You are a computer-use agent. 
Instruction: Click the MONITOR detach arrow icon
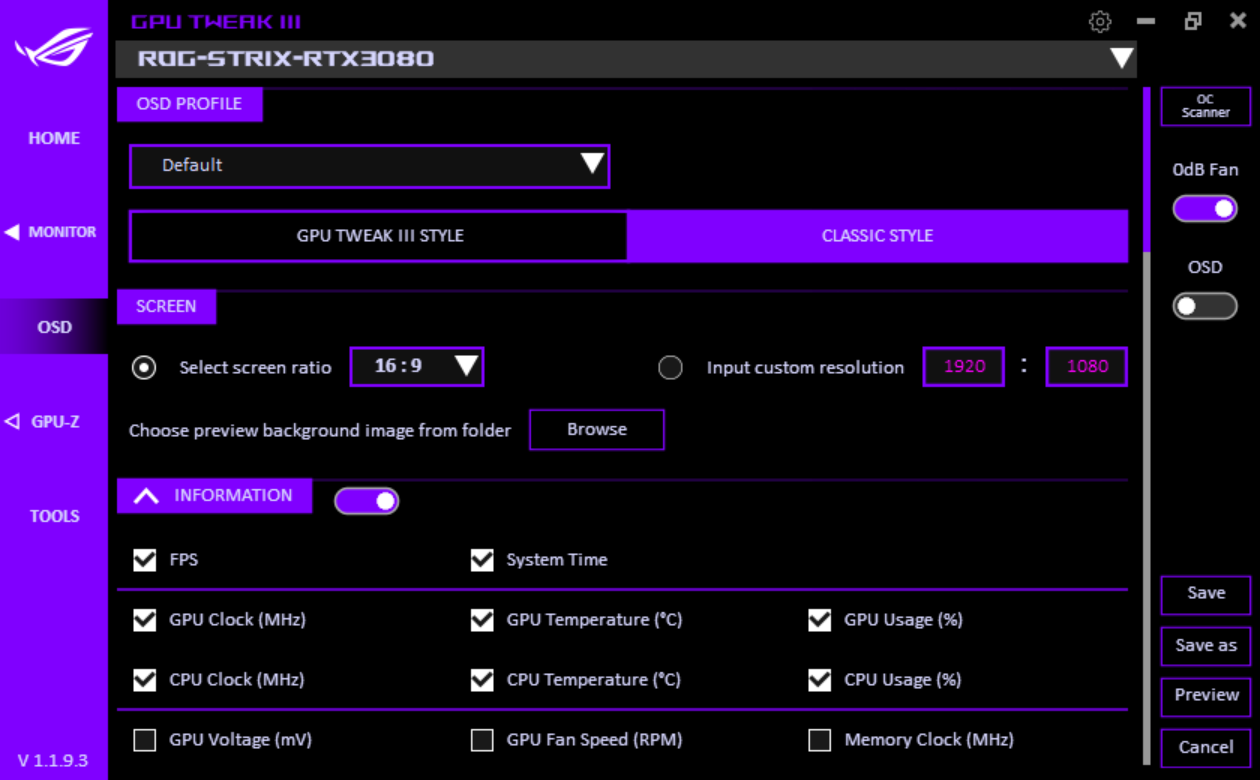point(12,232)
